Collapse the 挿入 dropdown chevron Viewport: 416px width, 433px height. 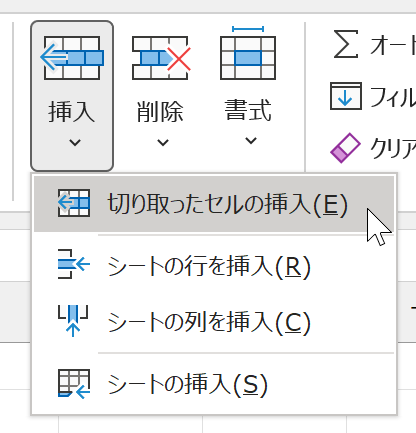[75, 143]
